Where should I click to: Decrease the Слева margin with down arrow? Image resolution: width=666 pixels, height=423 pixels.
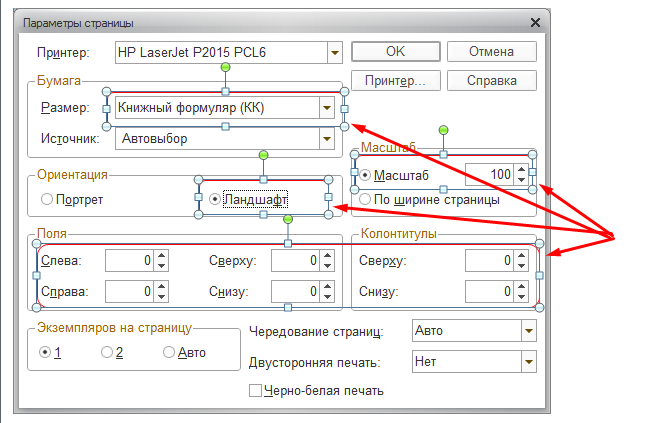(161, 266)
